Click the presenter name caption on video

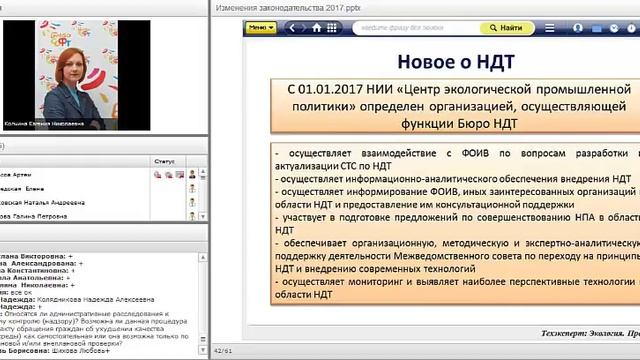coord(44,124)
